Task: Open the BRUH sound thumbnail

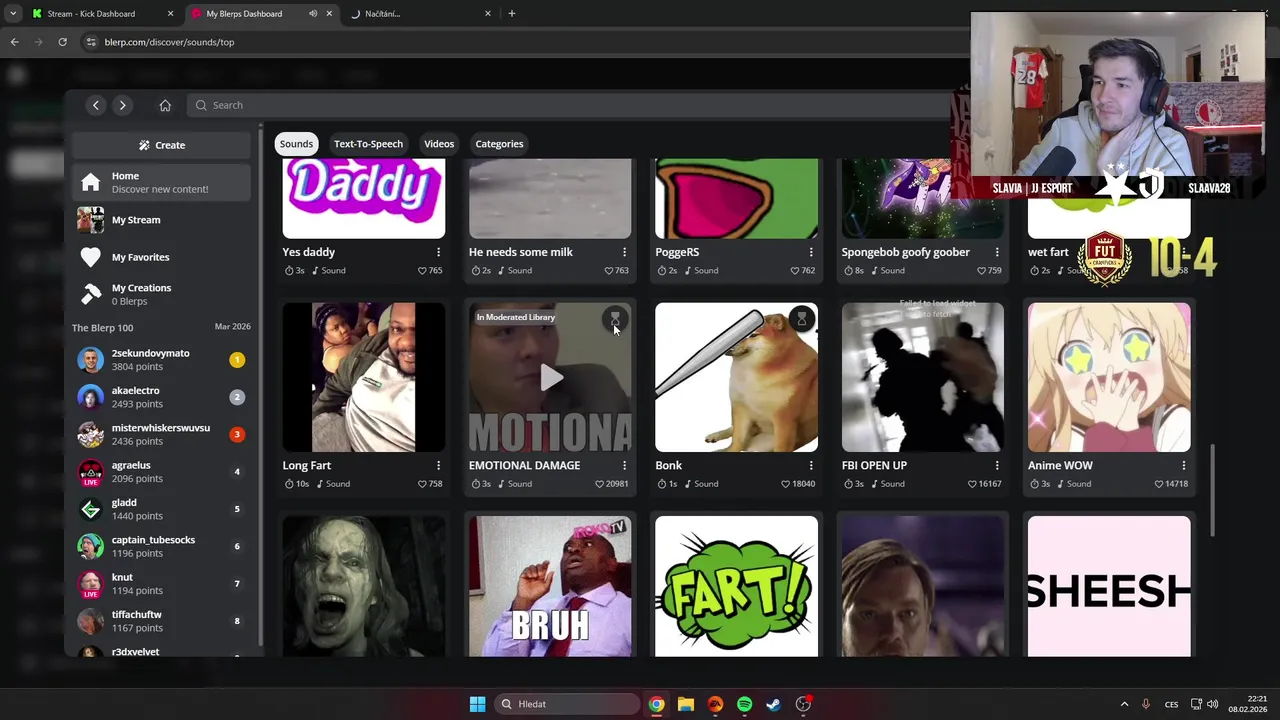Action: tap(550, 586)
